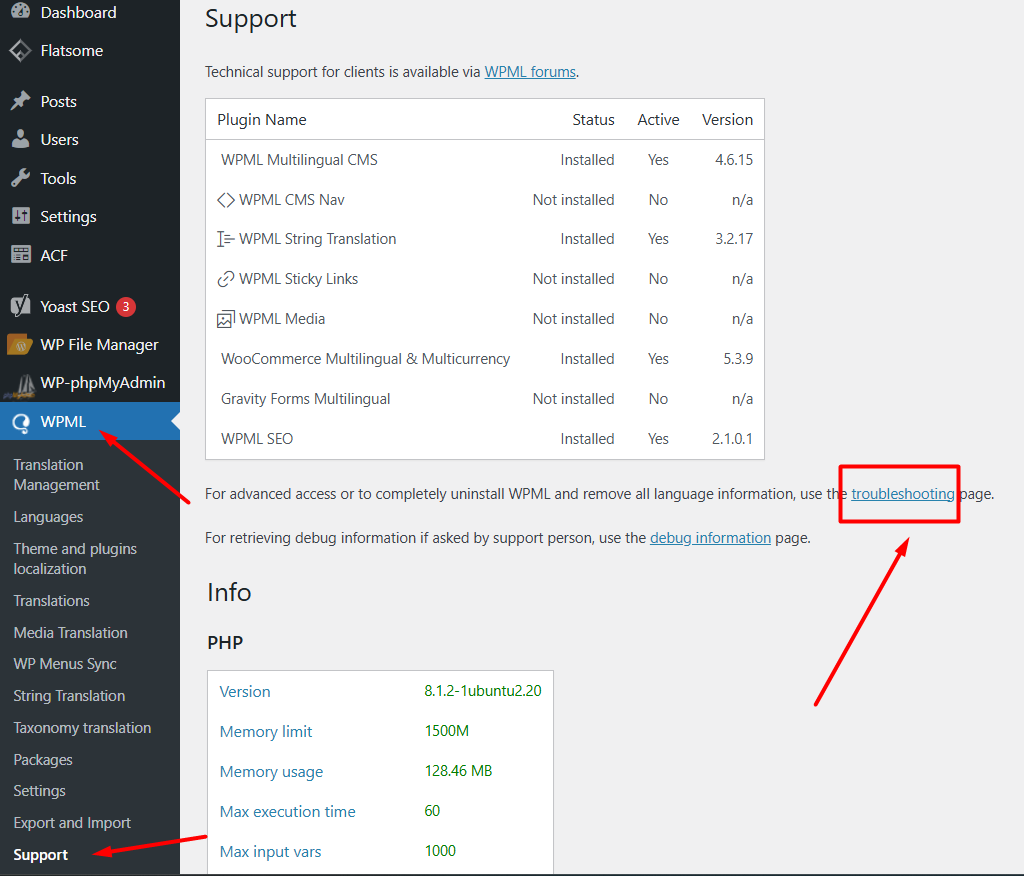
Task: Click Memory usage value 128.46 MB
Action: tap(458, 771)
